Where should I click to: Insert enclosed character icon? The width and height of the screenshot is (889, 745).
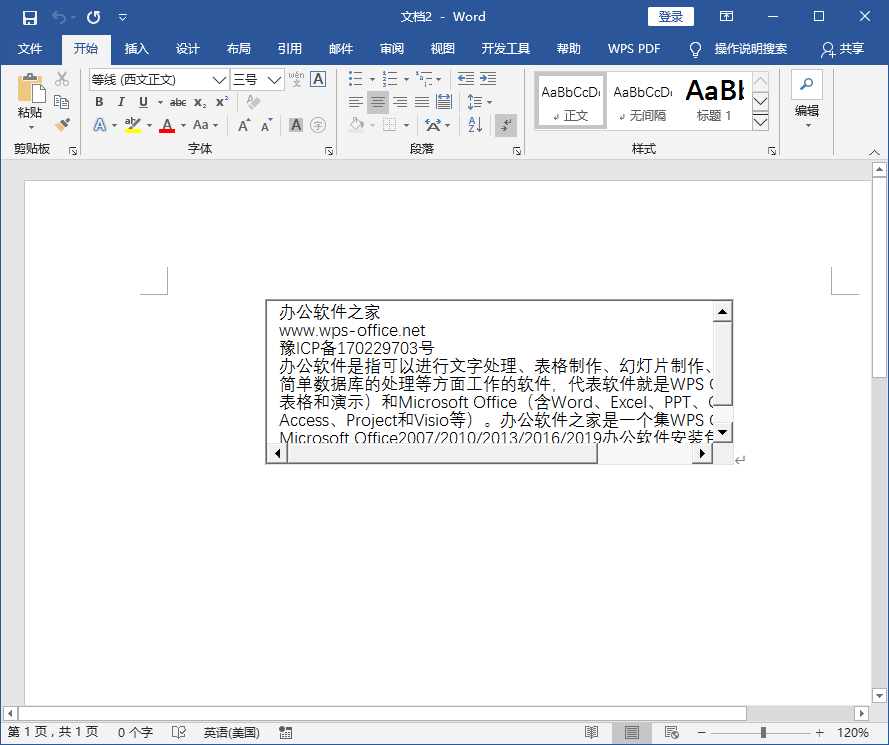[318, 125]
